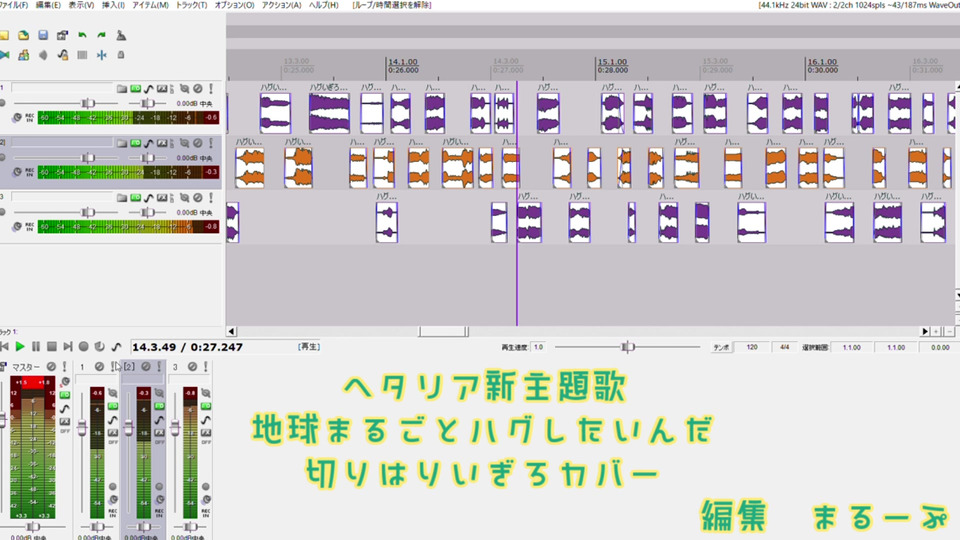Open track 2 FX button

click(162, 143)
